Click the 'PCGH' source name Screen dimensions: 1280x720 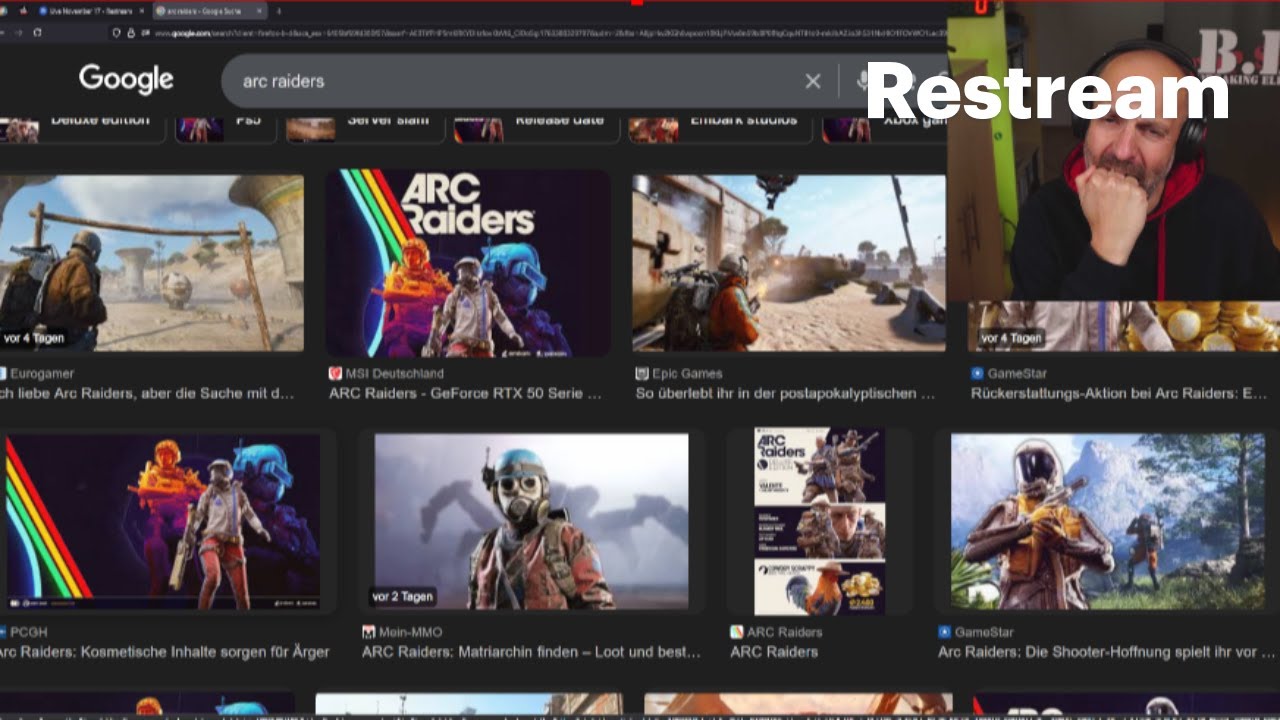point(29,632)
